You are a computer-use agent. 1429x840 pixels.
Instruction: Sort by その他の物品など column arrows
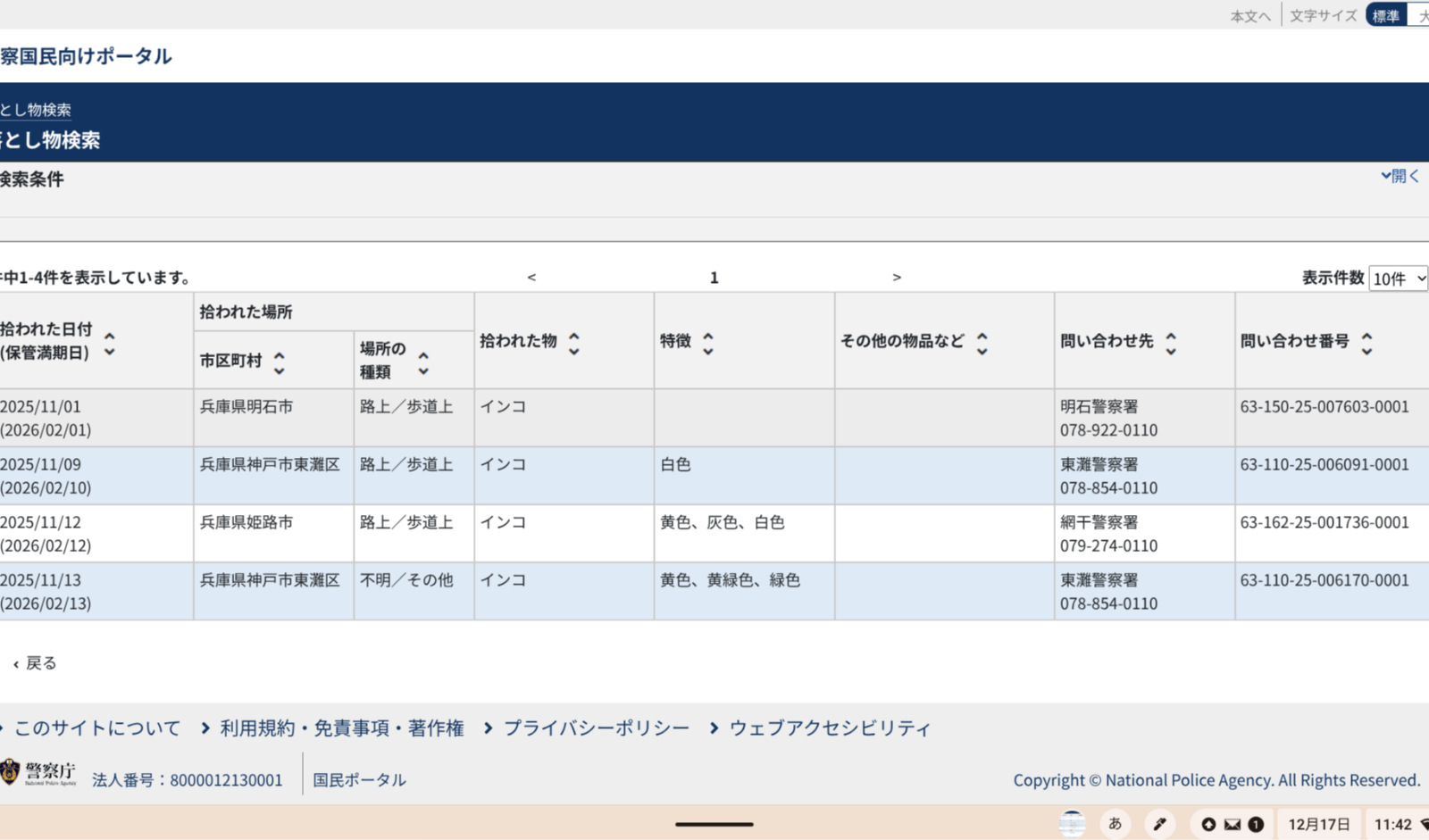click(982, 343)
